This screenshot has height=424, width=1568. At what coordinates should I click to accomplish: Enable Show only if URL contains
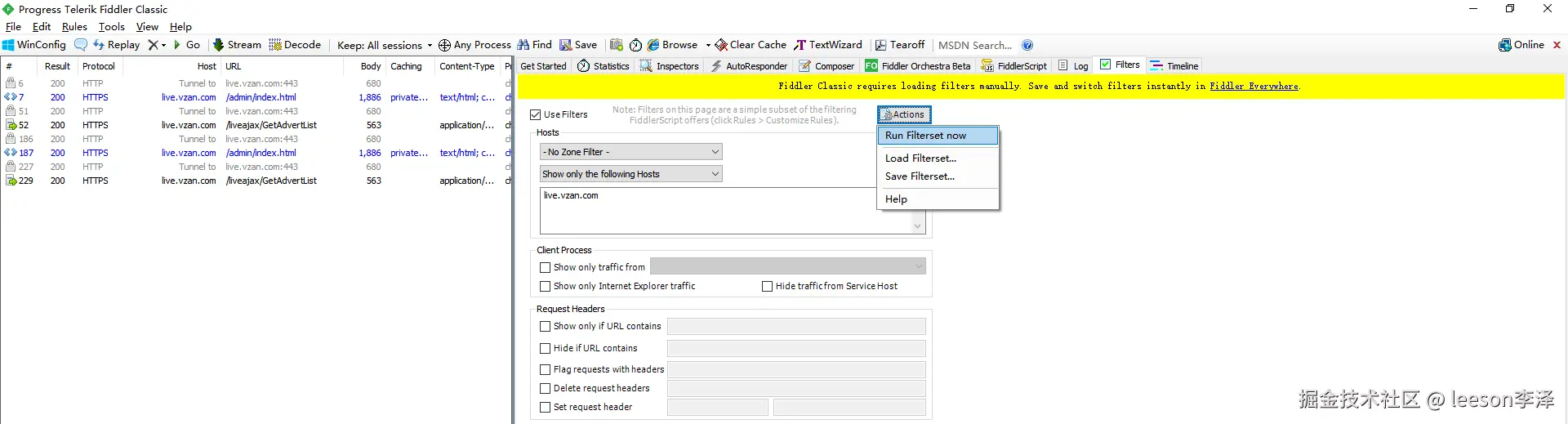[545, 326]
